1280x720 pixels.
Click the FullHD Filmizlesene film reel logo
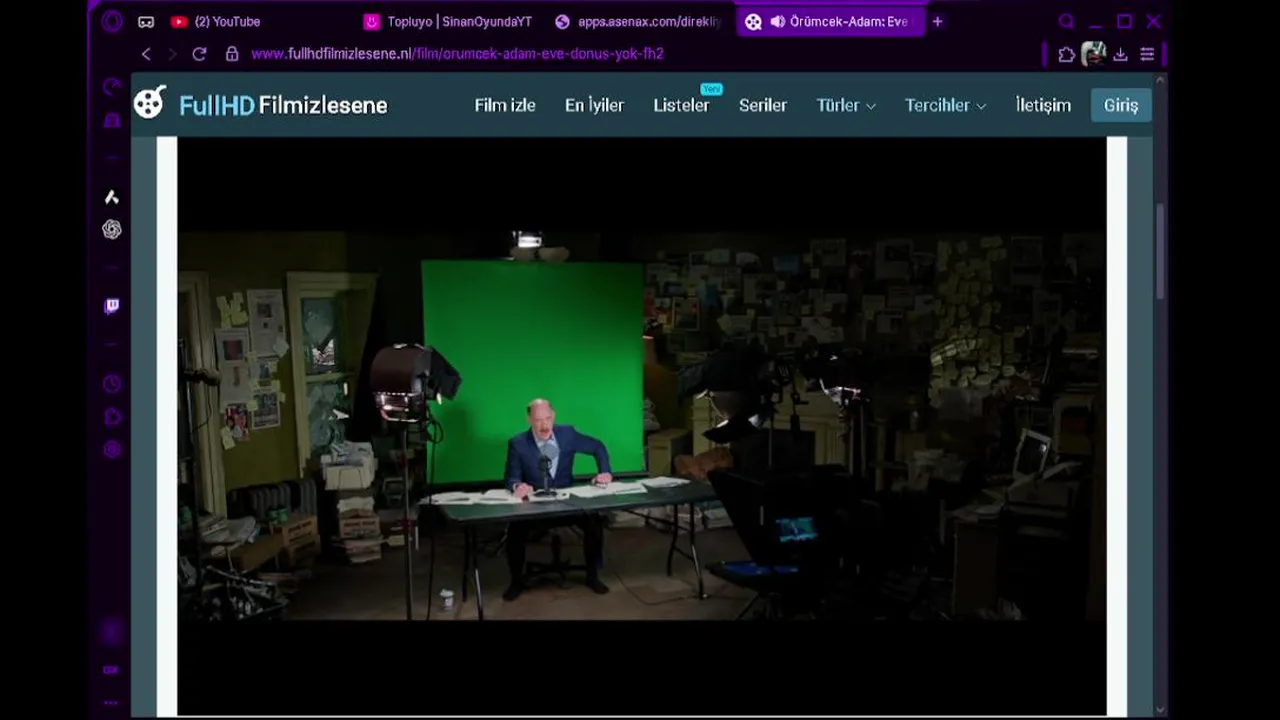pyautogui.click(x=150, y=102)
